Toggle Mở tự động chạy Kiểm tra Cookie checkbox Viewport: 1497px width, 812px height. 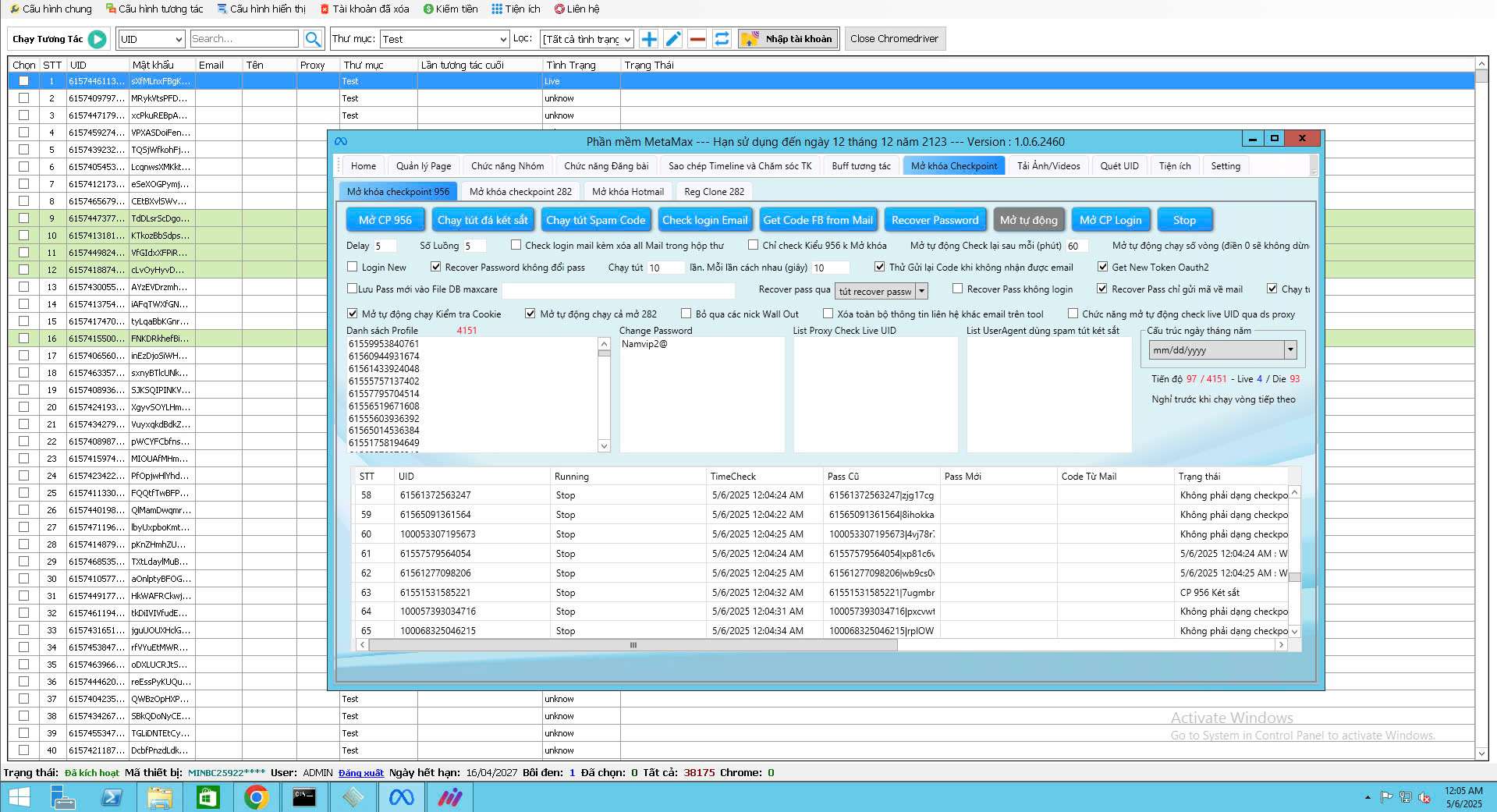[353, 314]
